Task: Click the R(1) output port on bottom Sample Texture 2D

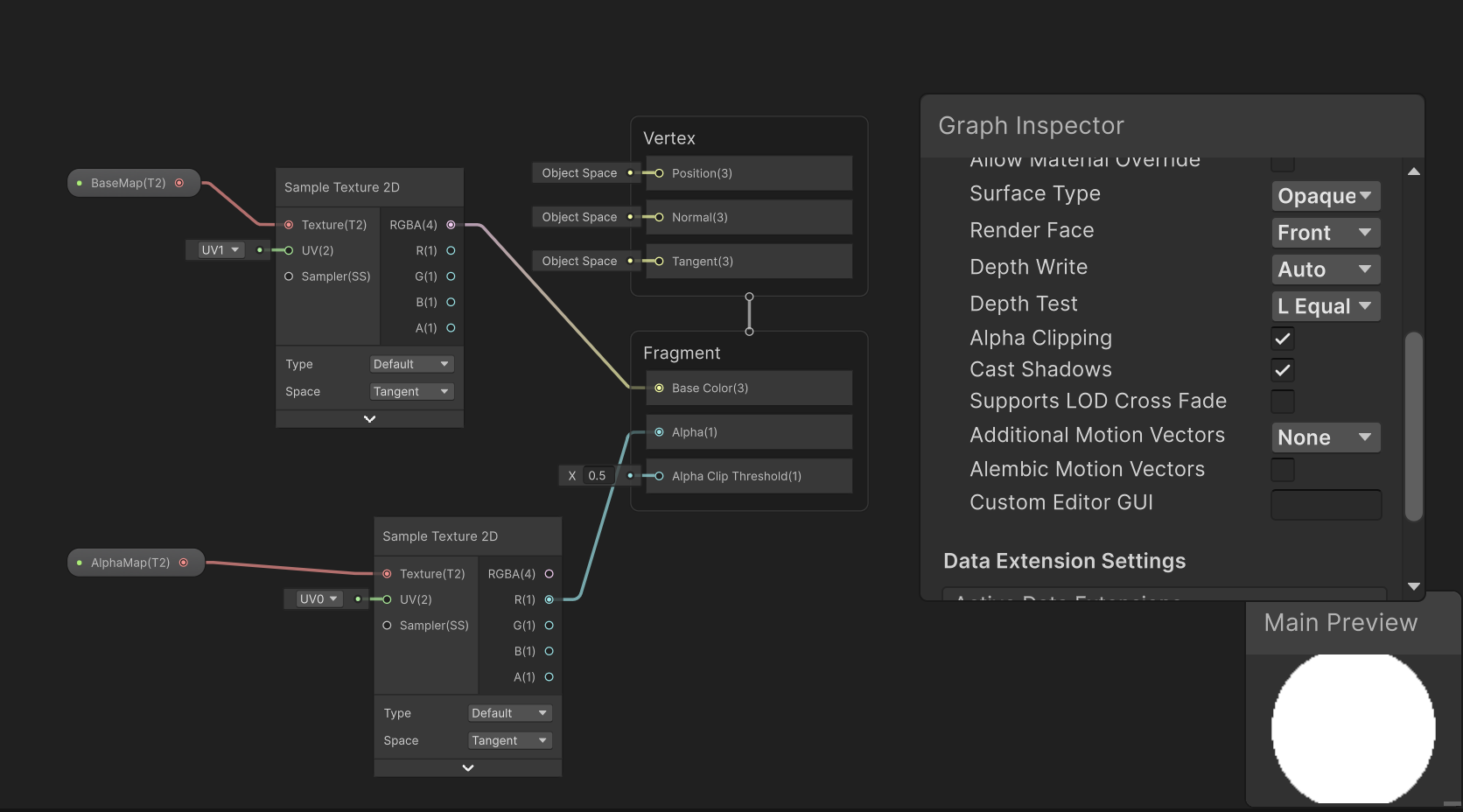Action: click(x=549, y=600)
